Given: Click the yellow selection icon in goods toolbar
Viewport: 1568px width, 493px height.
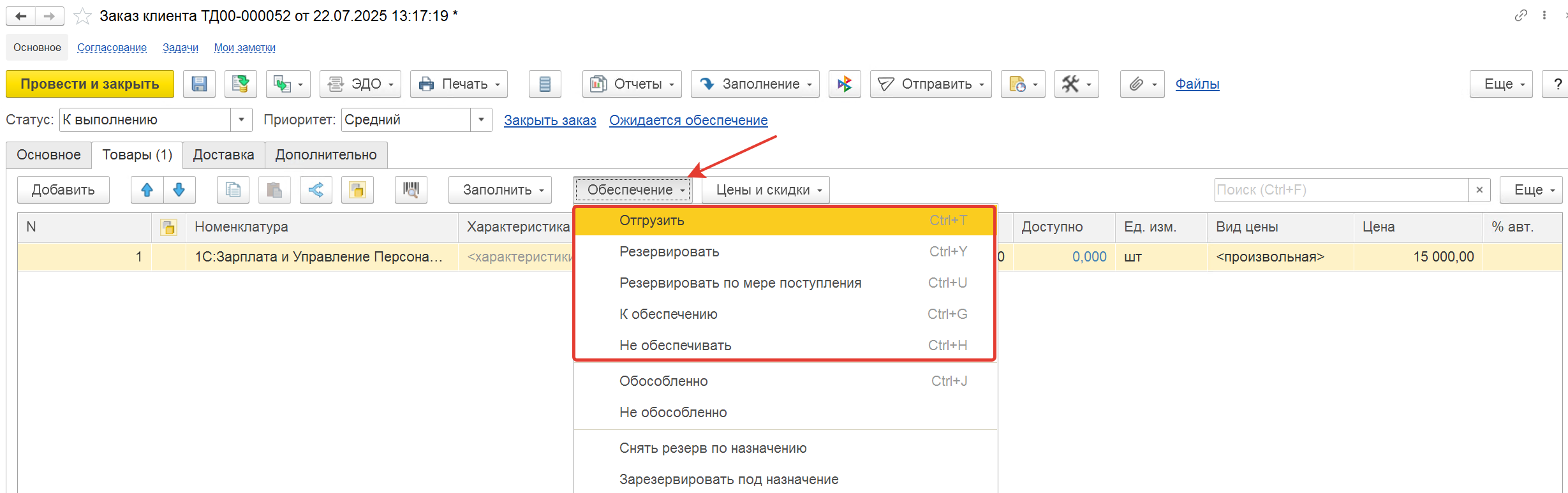Looking at the screenshot, I should coord(357,190).
